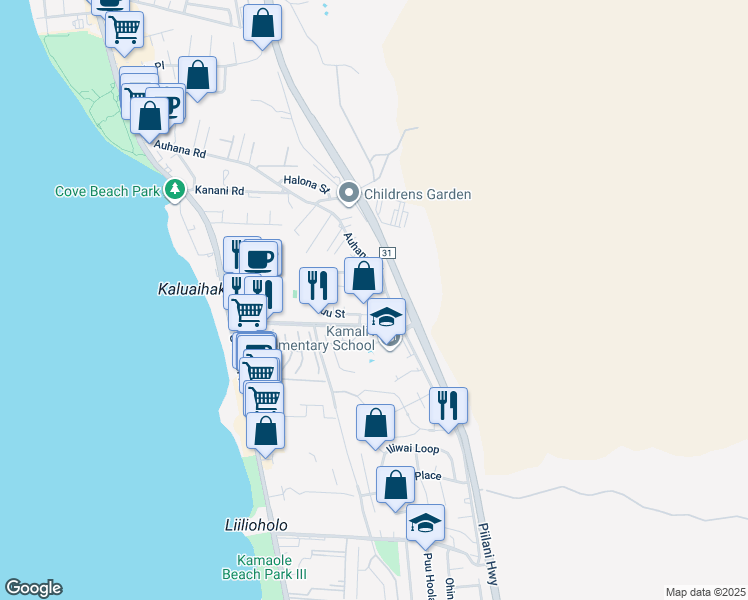
Task: Click the Cove Beach Park tree marker
Action: (x=175, y=189)
